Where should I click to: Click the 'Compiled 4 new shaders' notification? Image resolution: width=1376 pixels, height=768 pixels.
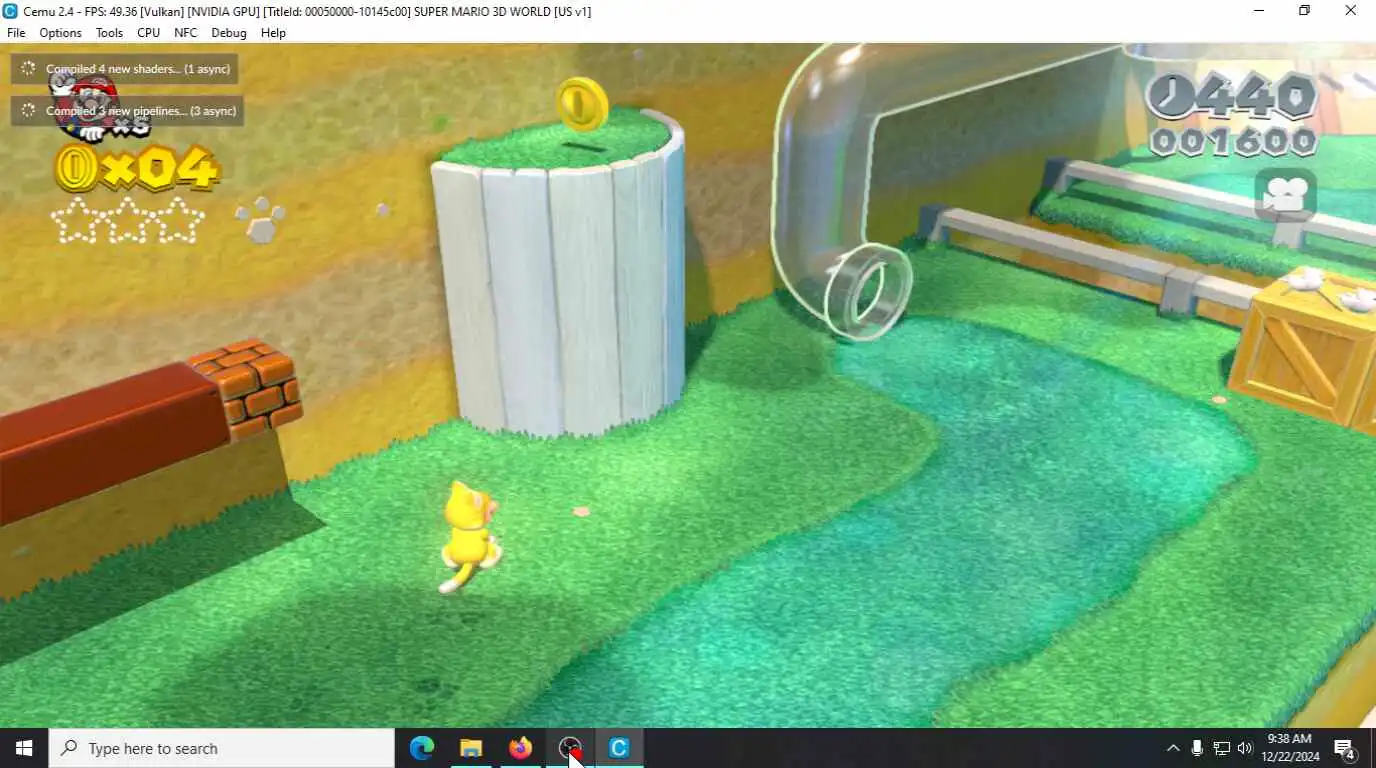[x=126, y=69]
